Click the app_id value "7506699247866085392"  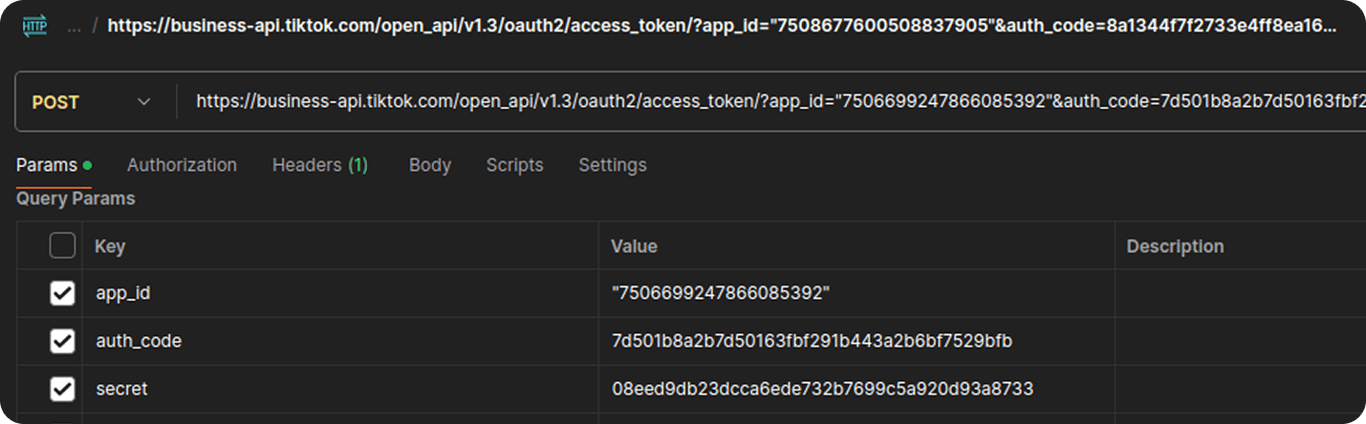point(722,293)
